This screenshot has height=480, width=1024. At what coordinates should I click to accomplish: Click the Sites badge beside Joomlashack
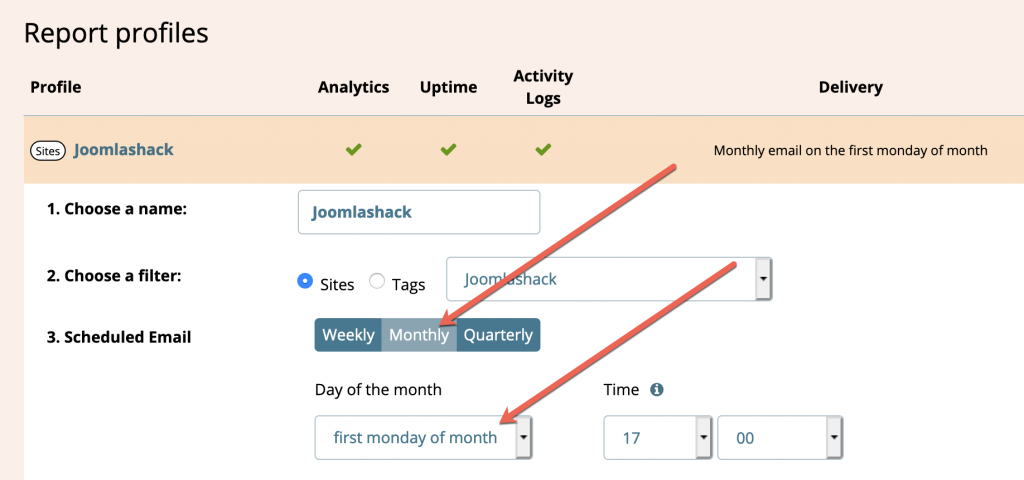pyautogui.click(x=48, y=152)
